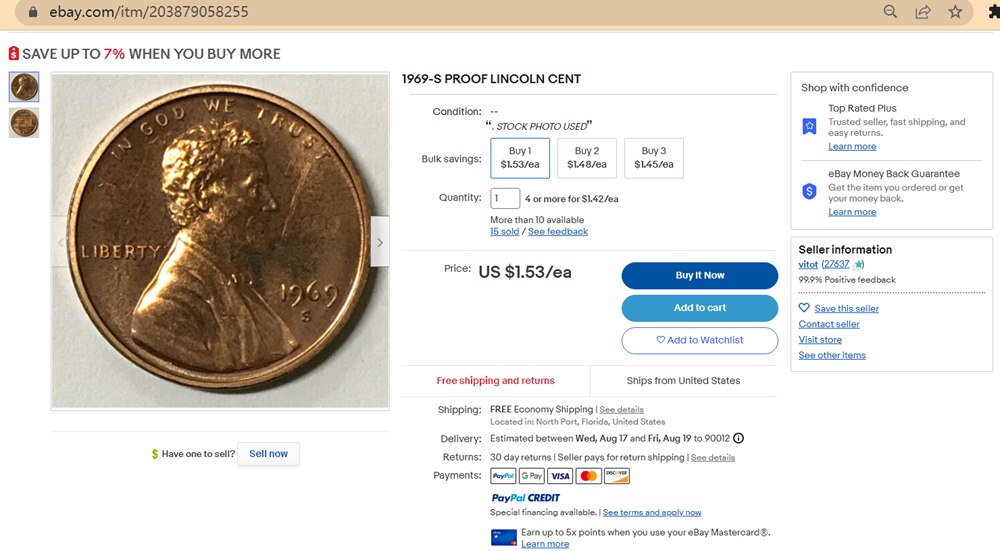Bookmark this page with the star icon
Viewport: 1000px width, 551px height.
(x=955, y=12)
